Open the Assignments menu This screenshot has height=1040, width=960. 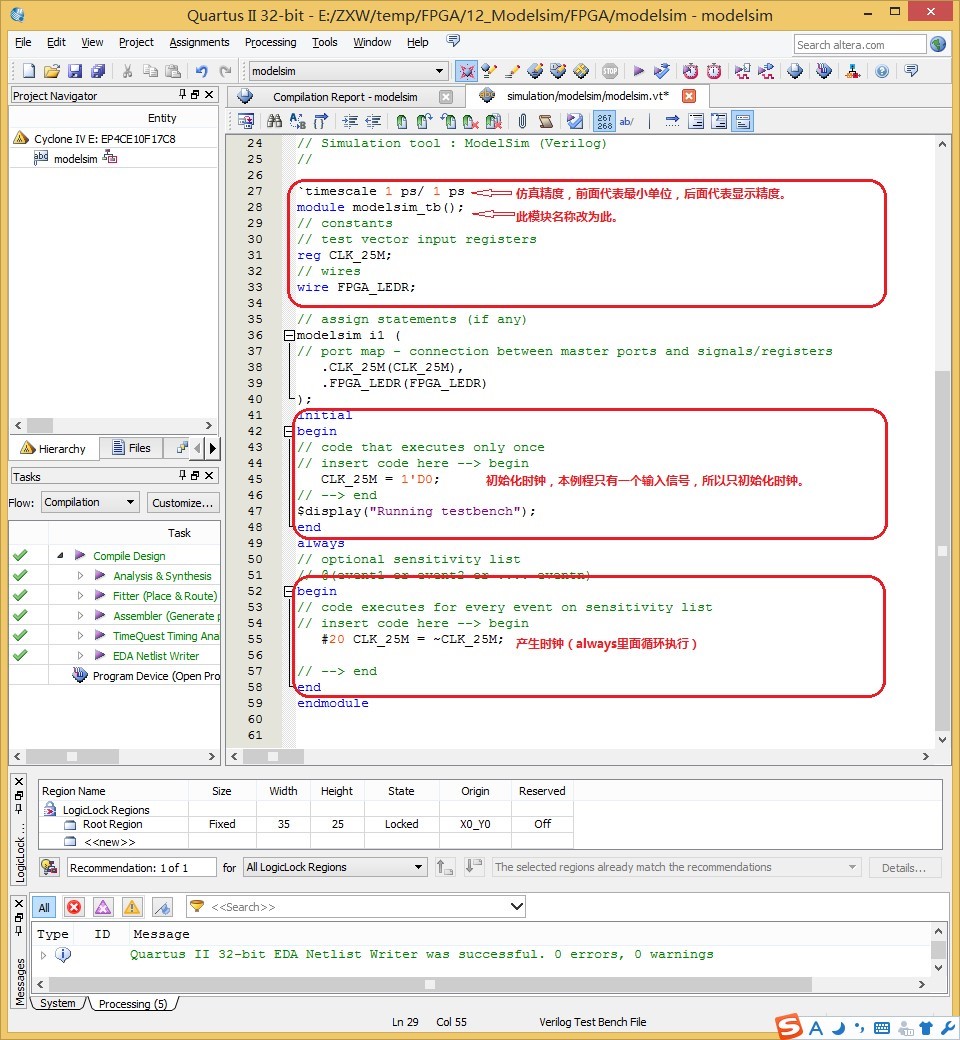199,42
